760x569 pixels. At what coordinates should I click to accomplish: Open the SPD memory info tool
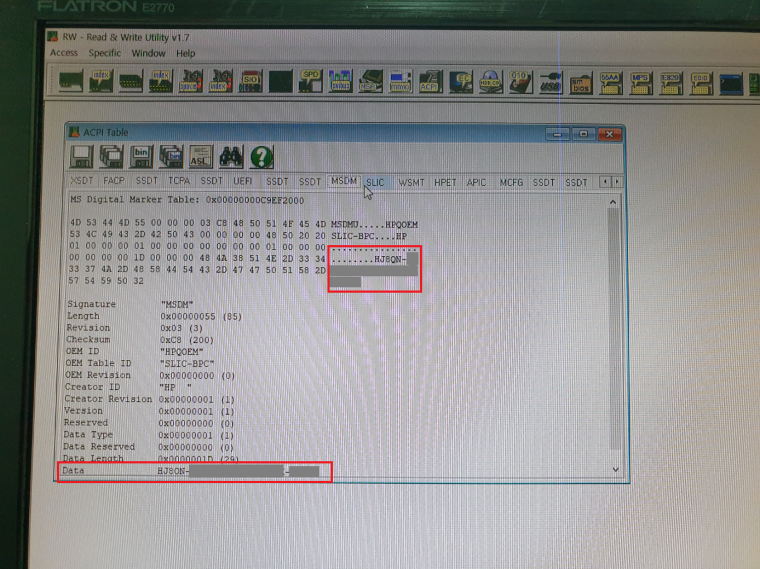pos(311,81)
